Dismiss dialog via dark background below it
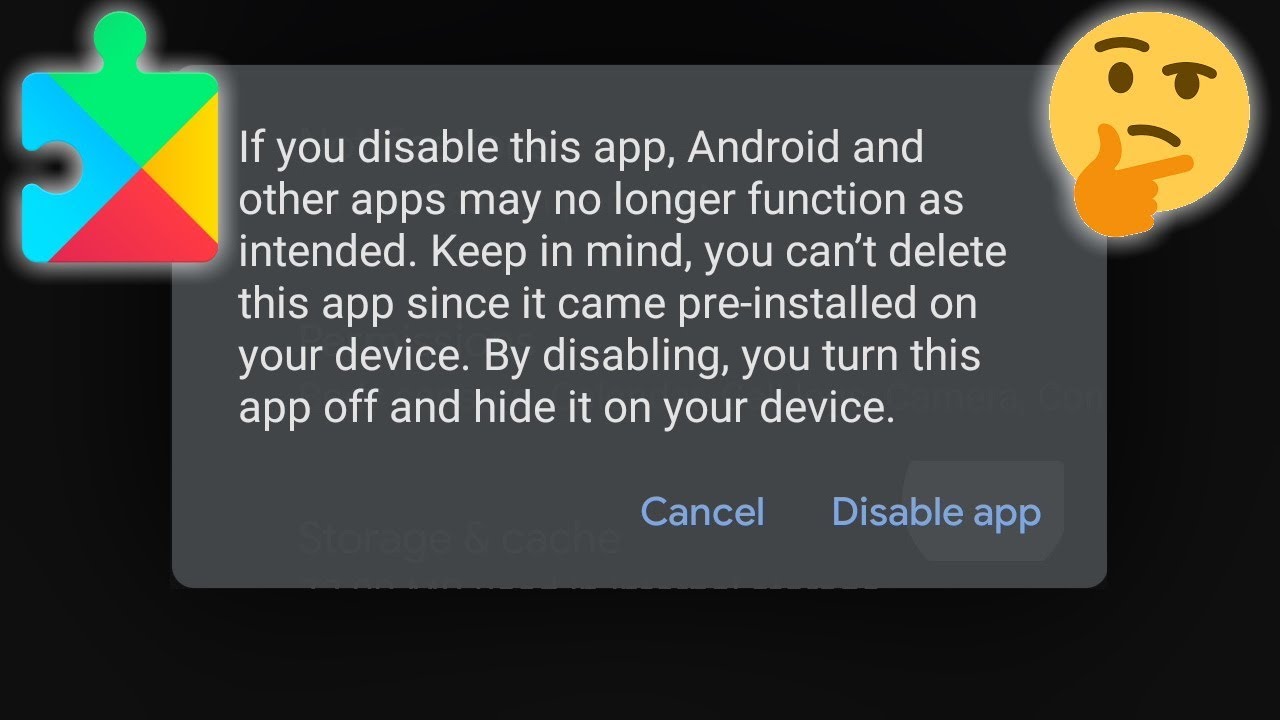This screenshot has height=720, width=1280. [640, 655]
